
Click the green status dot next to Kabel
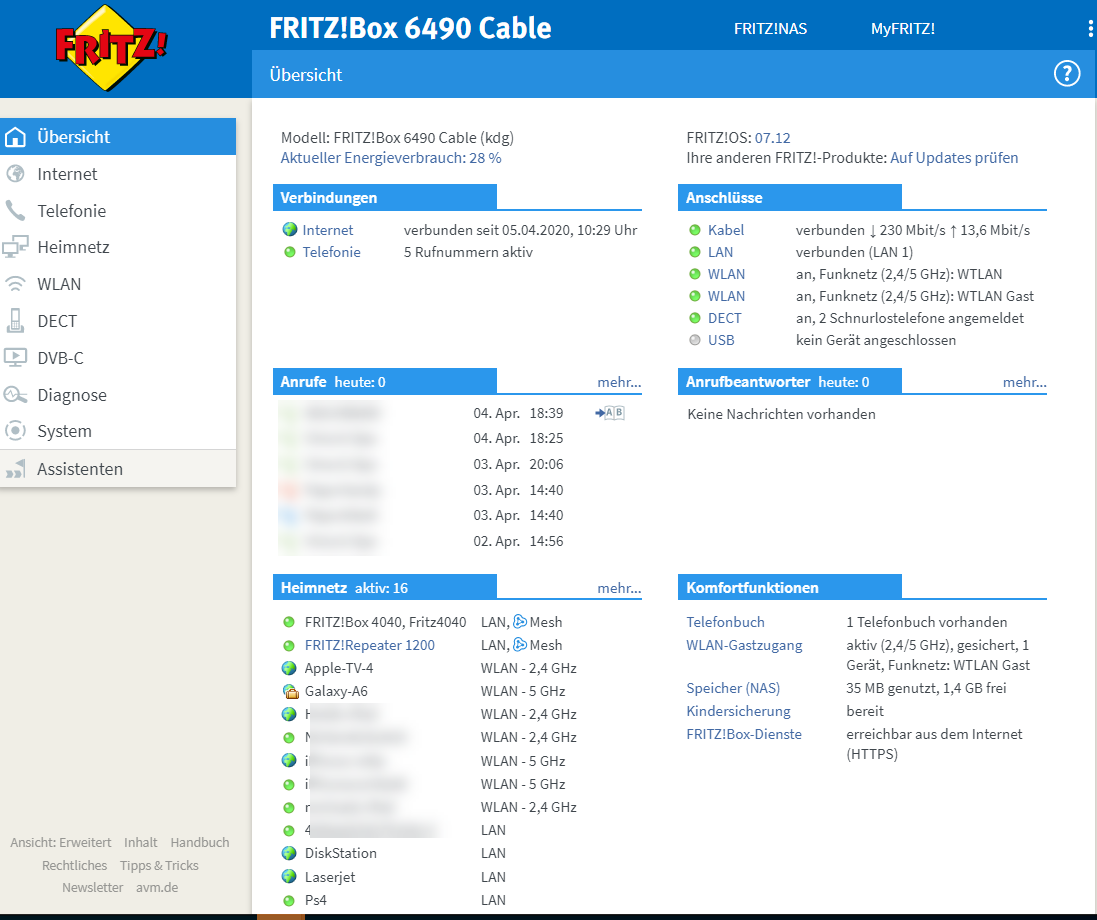tap(695, 229)
